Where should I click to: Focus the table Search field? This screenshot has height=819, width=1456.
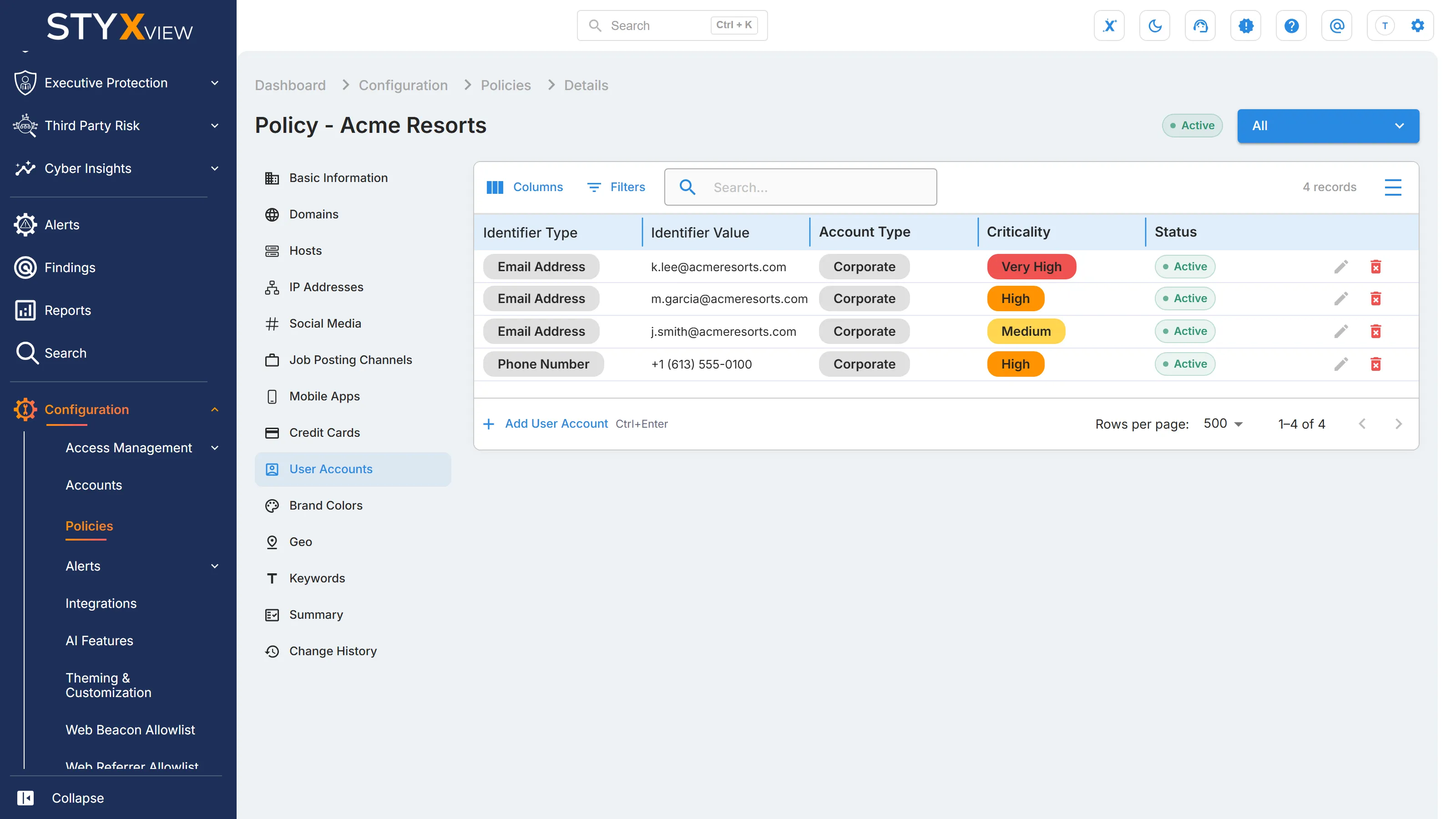[800, 187]
